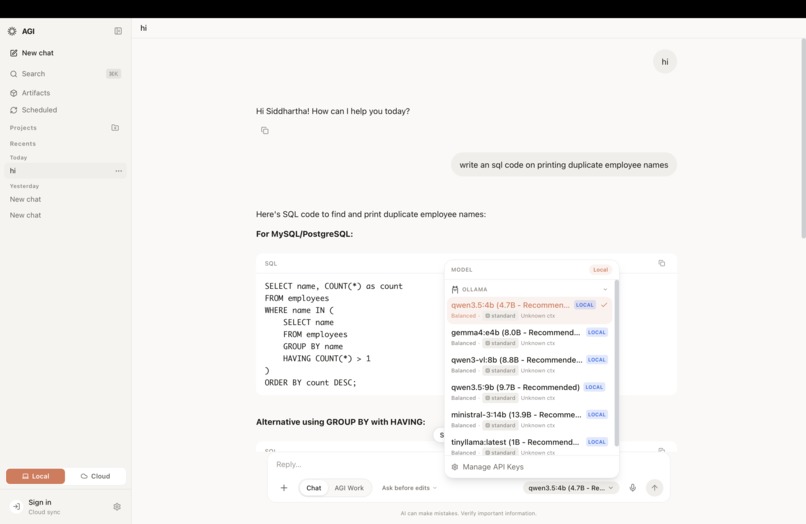Click the send arrow button
Viewport: 806px width, 524px height.
[x=654, y=488]
